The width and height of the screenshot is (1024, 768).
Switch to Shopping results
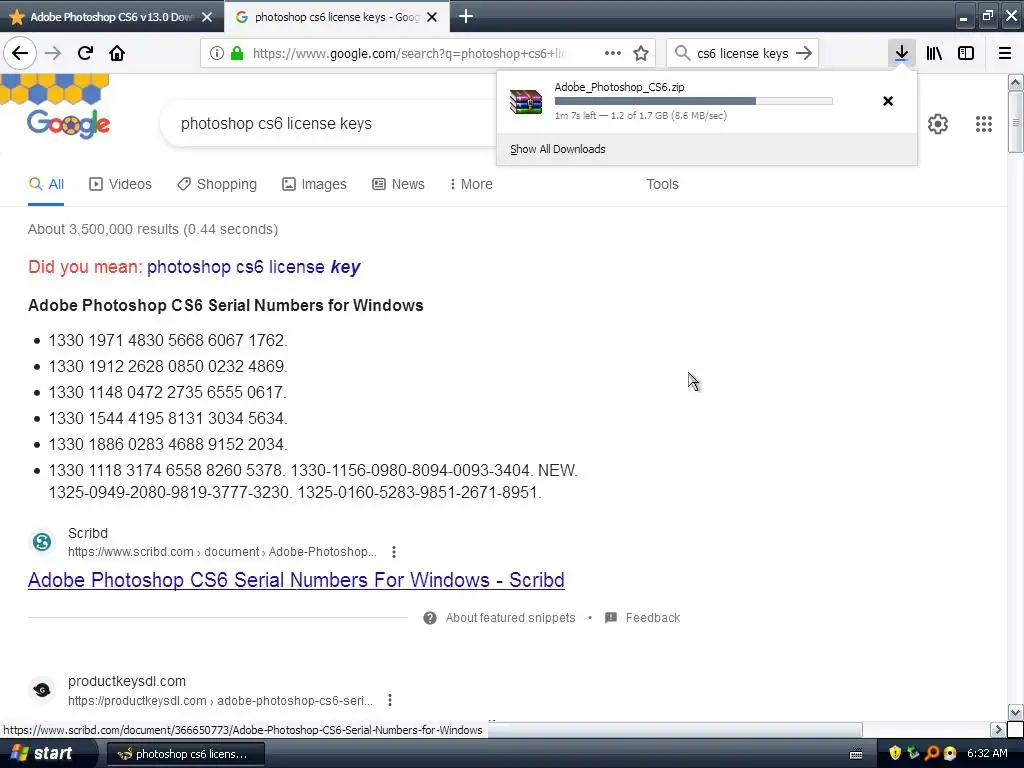pos(217,184)
